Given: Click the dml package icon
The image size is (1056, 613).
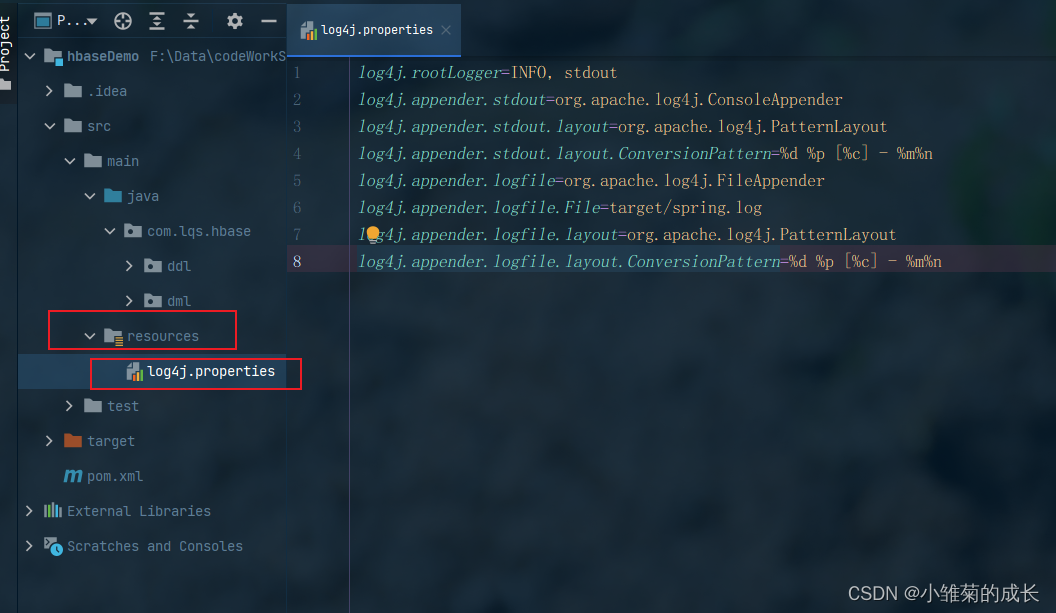Looking at the screenshot, I should pos(154,300).
